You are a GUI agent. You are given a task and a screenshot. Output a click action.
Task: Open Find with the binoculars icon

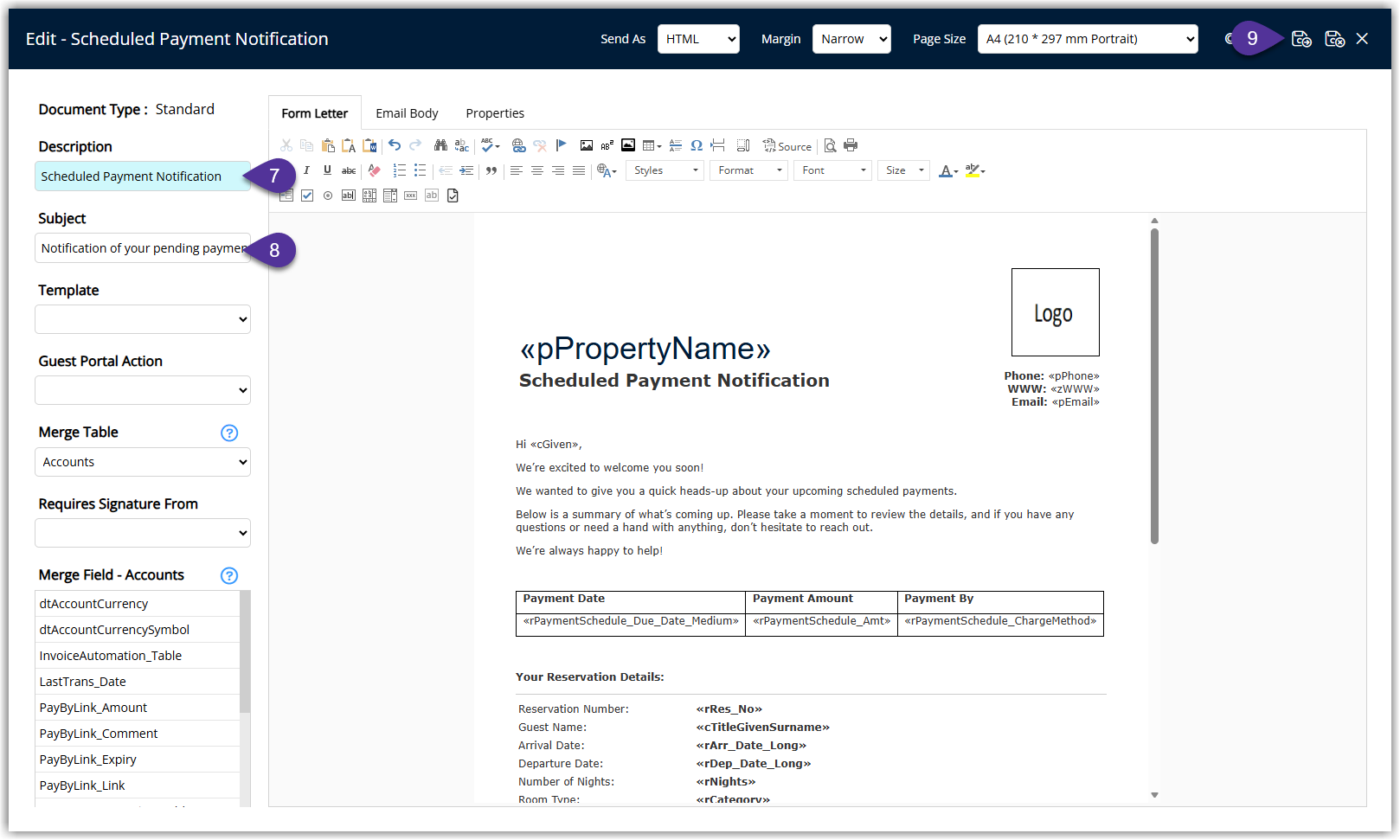(x=440, y=145)
